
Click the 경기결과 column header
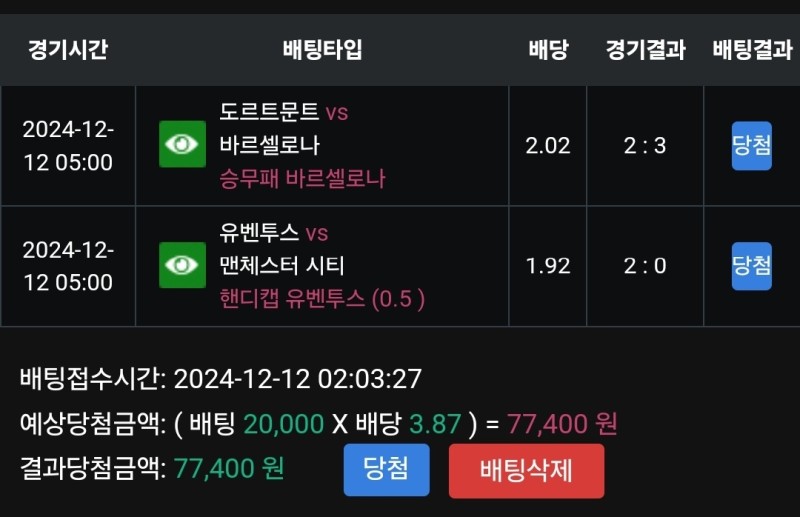(645, 49)
